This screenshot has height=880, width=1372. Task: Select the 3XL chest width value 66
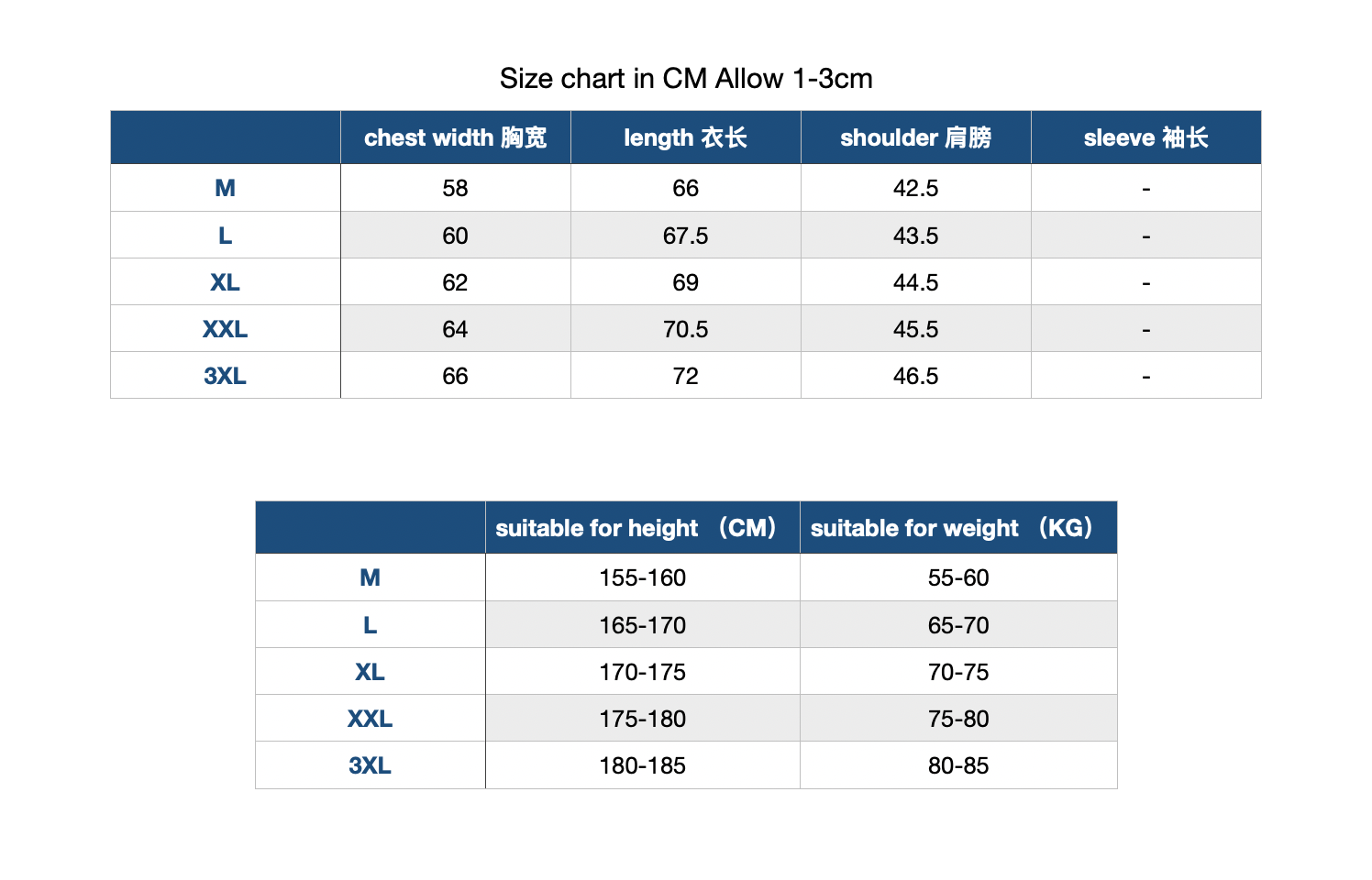point(455,376)
